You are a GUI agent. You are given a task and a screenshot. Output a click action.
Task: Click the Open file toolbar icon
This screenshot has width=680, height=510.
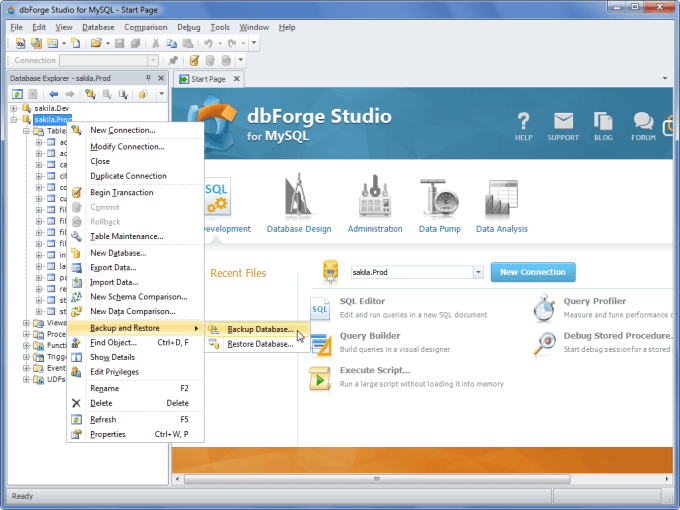coord(96,43)
